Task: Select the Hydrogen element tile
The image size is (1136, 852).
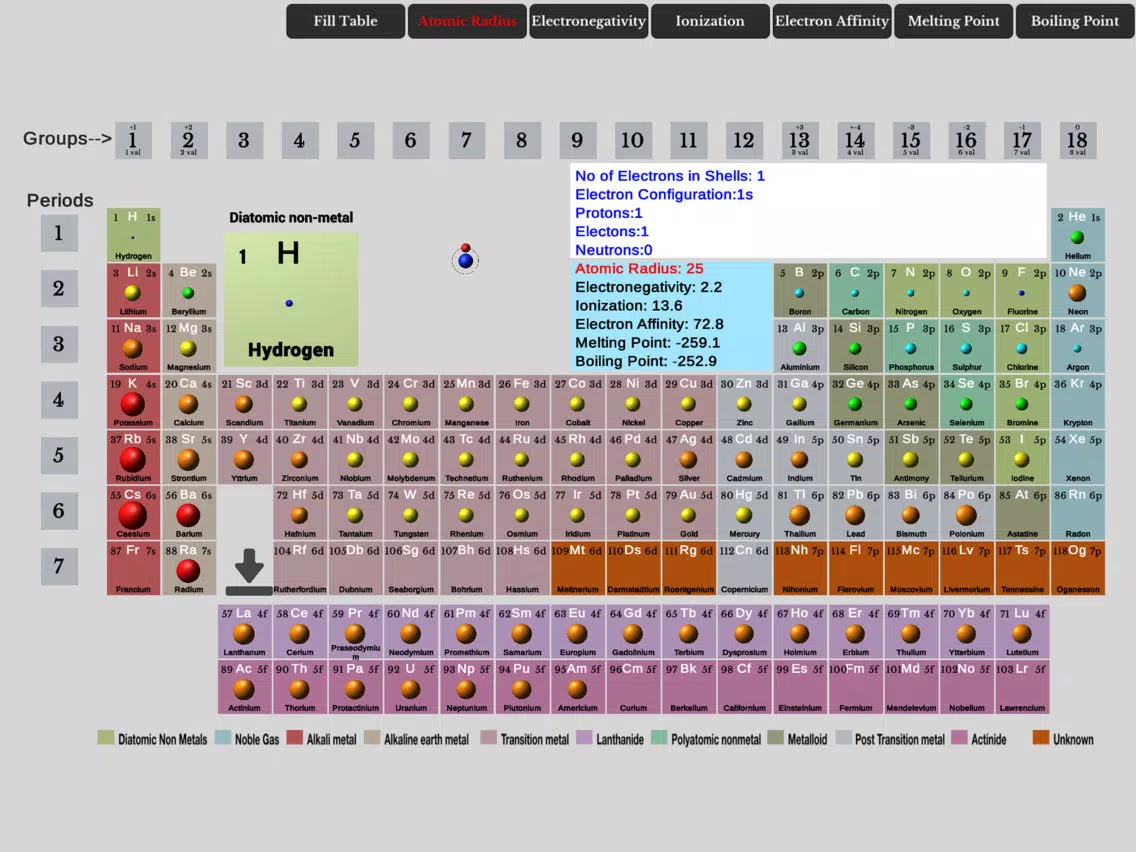Action: 133,235
